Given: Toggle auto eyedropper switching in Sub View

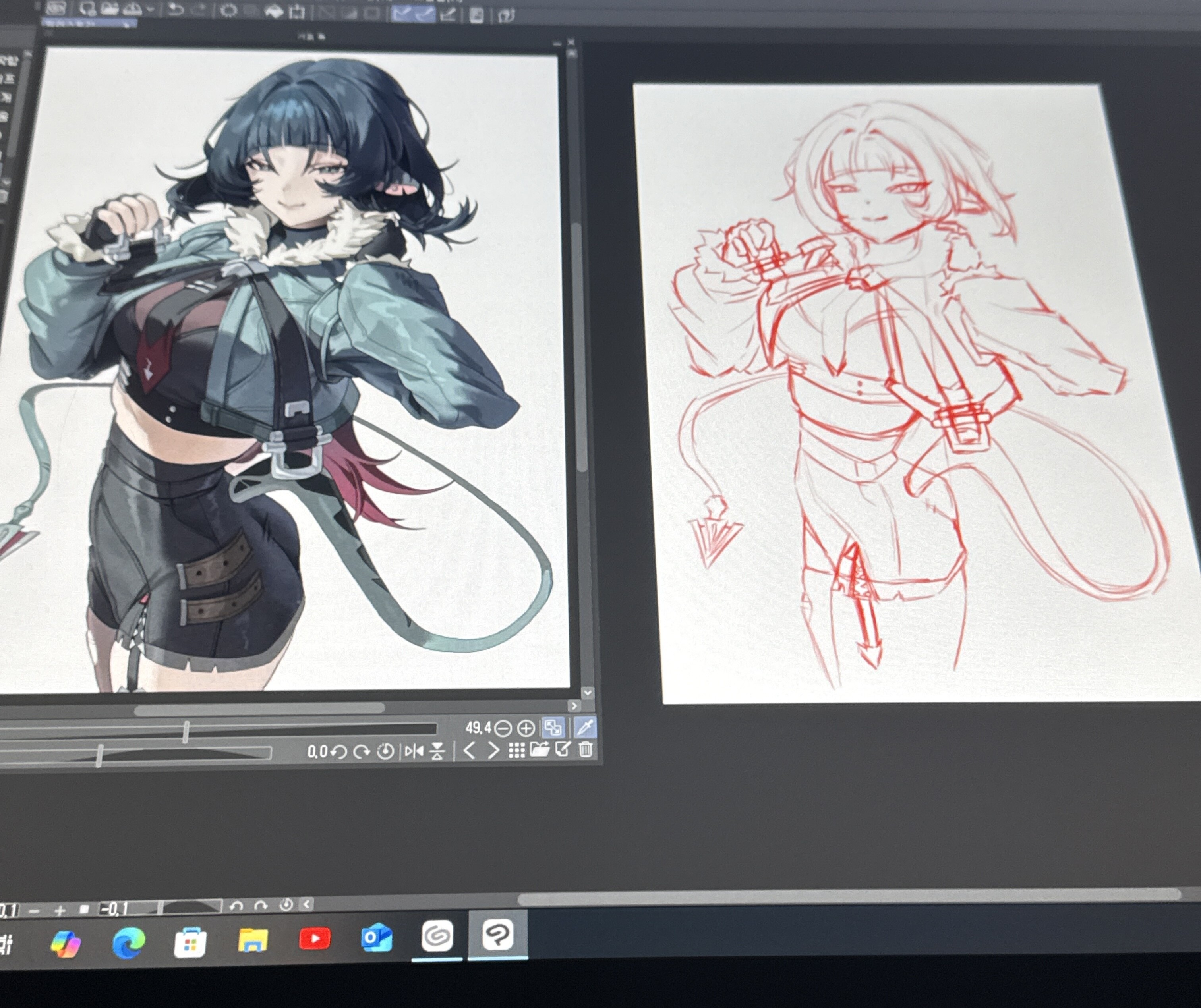Looking at the screenshot, I should pos(584,727).
